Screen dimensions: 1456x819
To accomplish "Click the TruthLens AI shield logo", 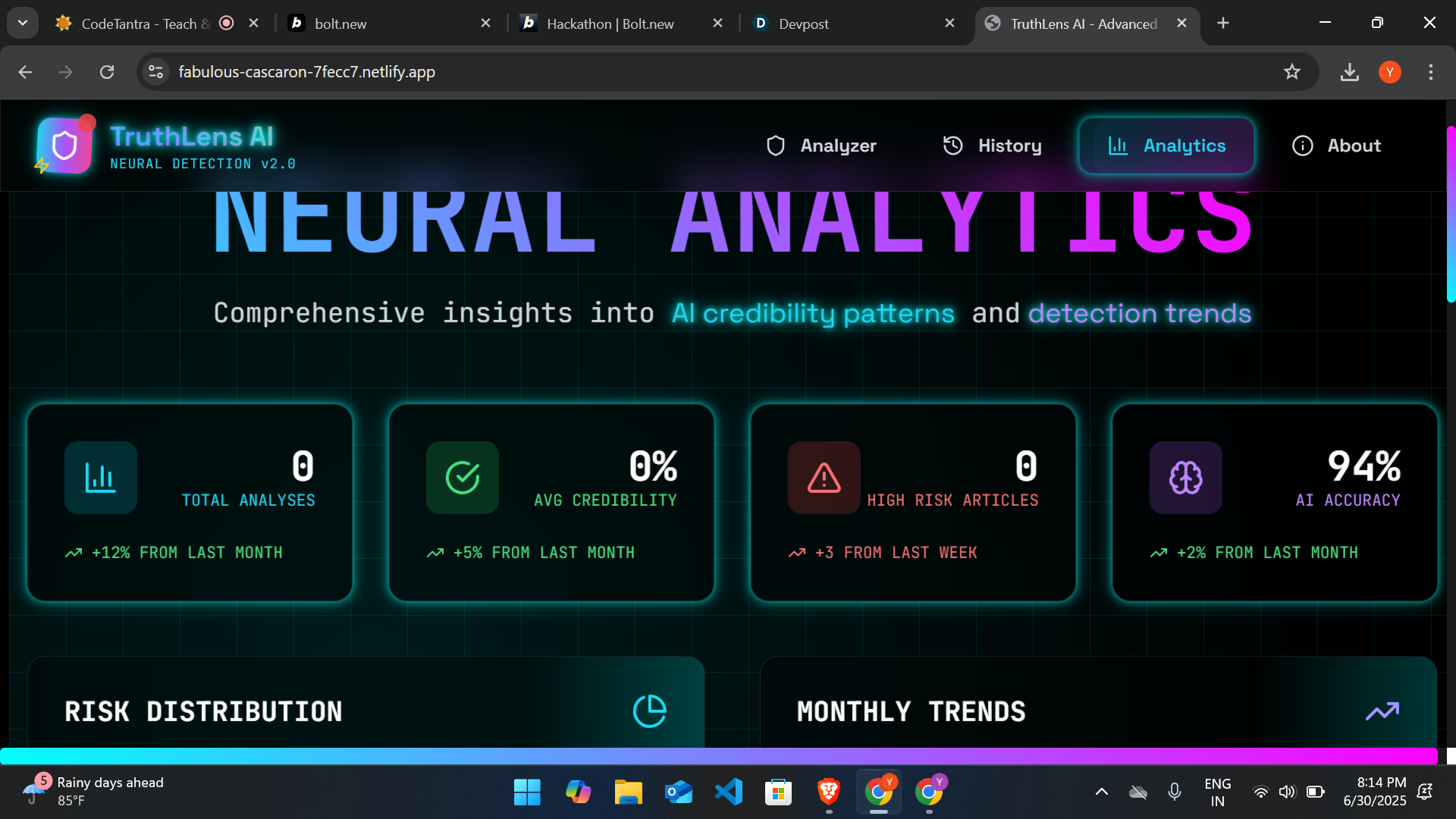I will [64, 145].
